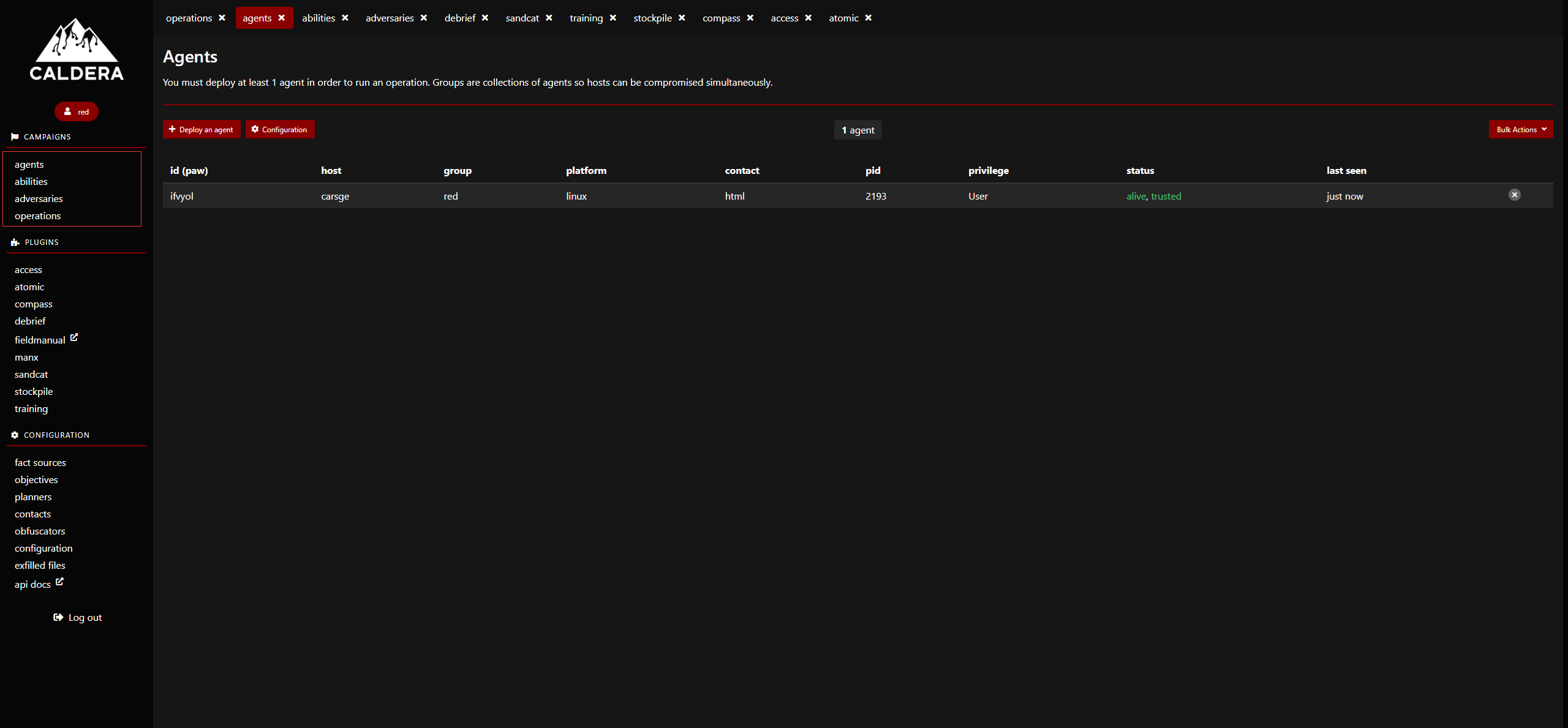Viewport: 1568px width, 728px height.
Task: Switch to the abilities tab
Action: point(318,18)
